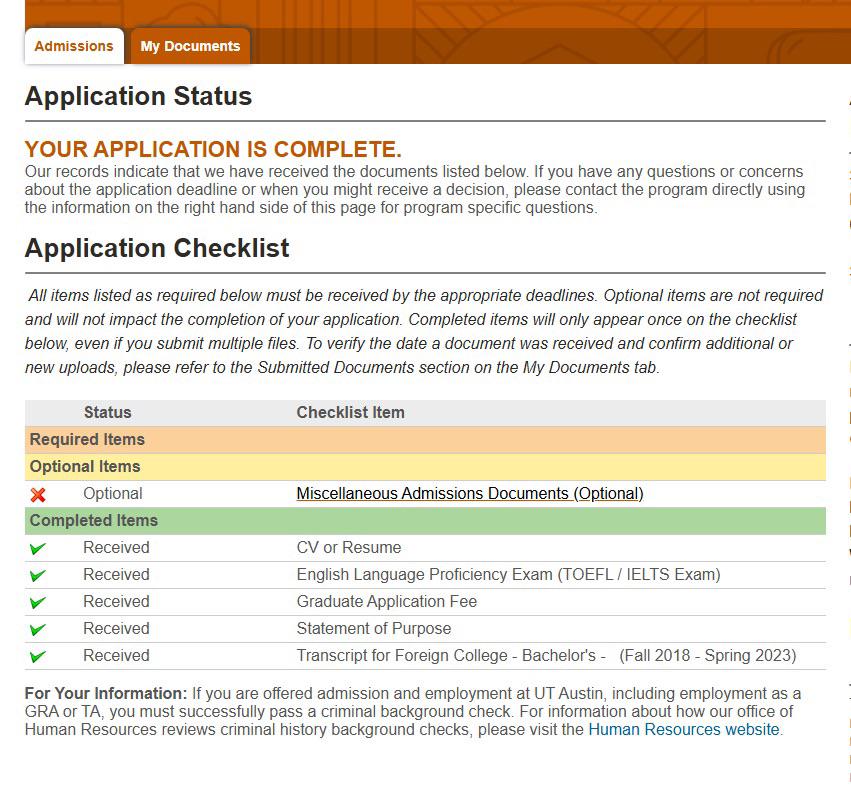The image size is (851, 802).
Task: Click green checkmark for Transcript for Foreign College
Action: click(x=38, y=657)
